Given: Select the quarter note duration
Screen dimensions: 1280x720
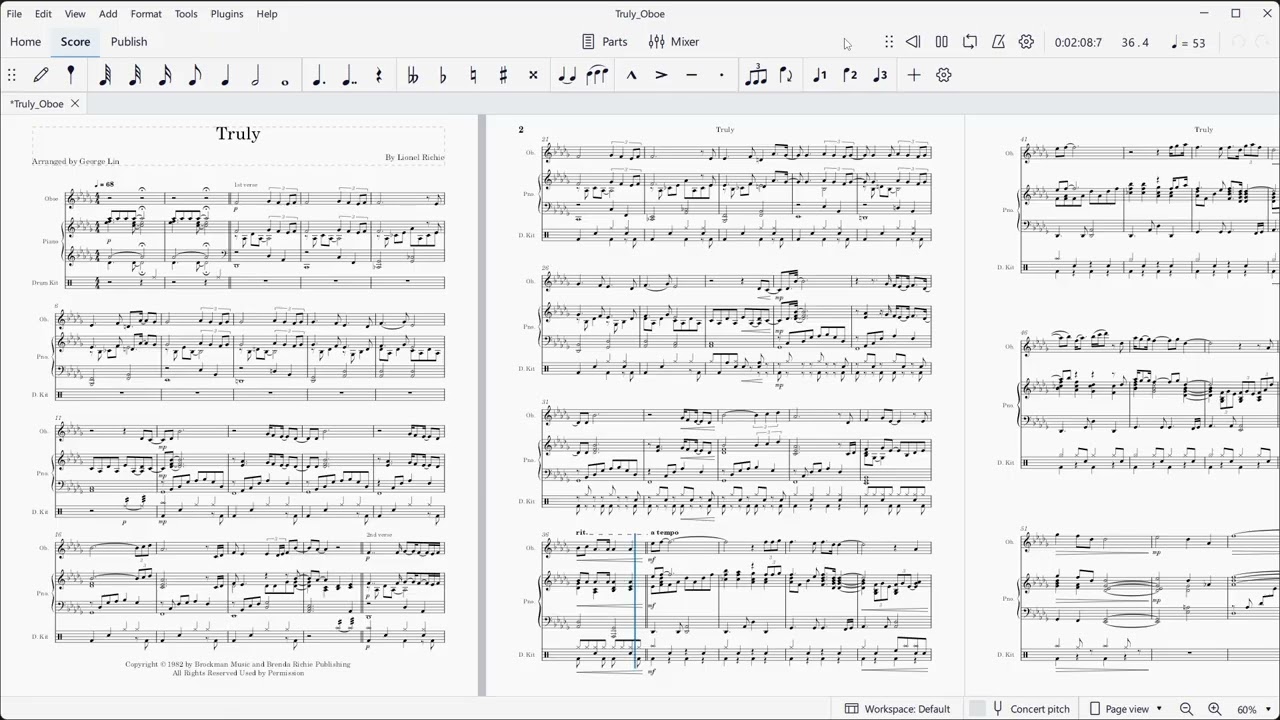Looking at the screenshot, I should pos(225,75).
